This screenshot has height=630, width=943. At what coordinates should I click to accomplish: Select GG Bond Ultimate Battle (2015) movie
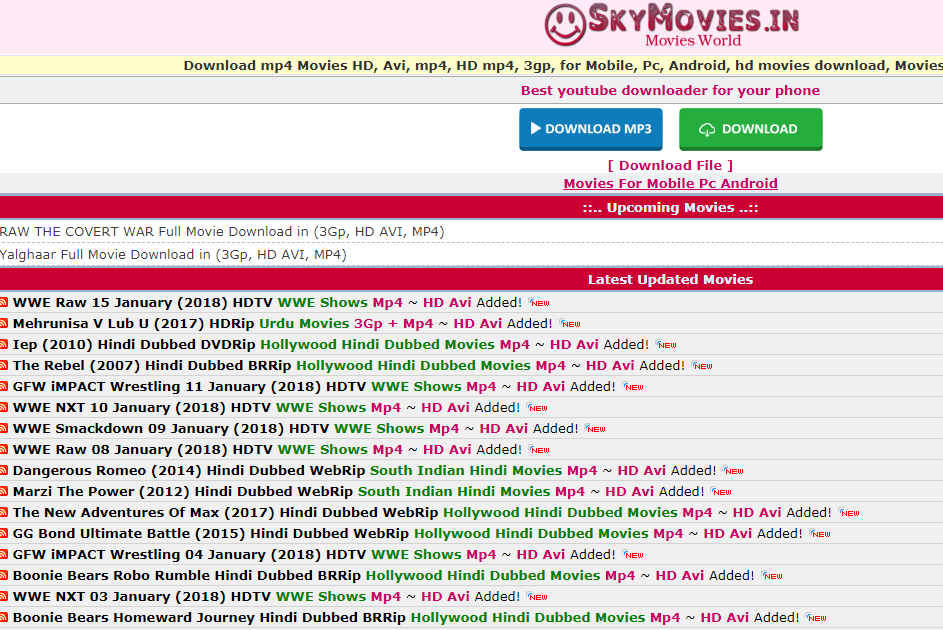210,533
